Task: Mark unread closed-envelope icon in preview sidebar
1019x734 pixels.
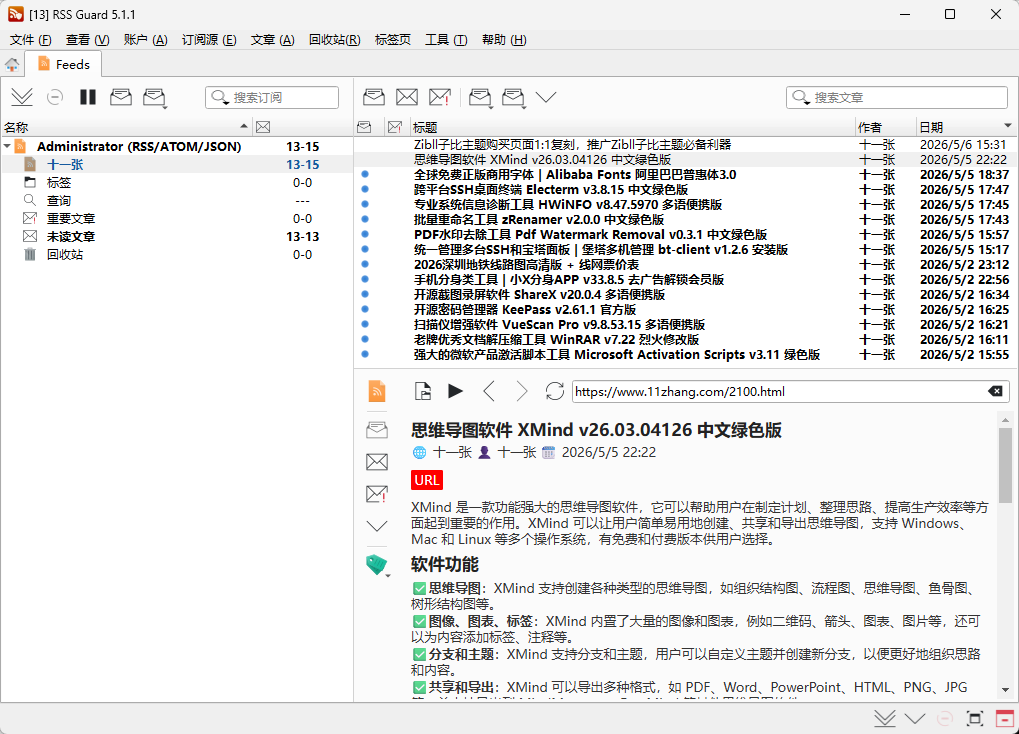Action: [377, 462]
